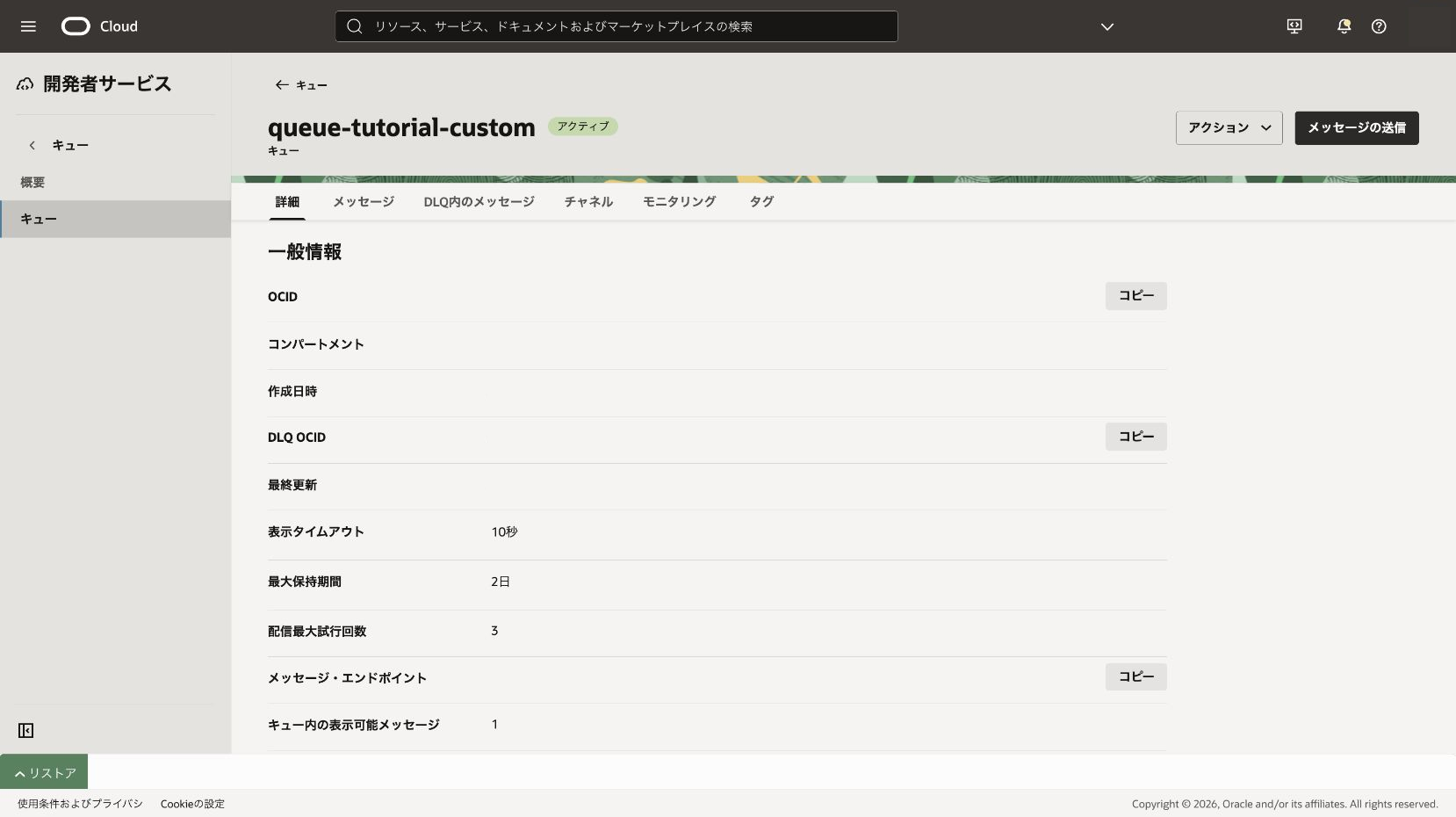The width and height of the screenshot is (1456, 817).
Task: Click the 最大保持期間 label
Action: click(305, 582)
